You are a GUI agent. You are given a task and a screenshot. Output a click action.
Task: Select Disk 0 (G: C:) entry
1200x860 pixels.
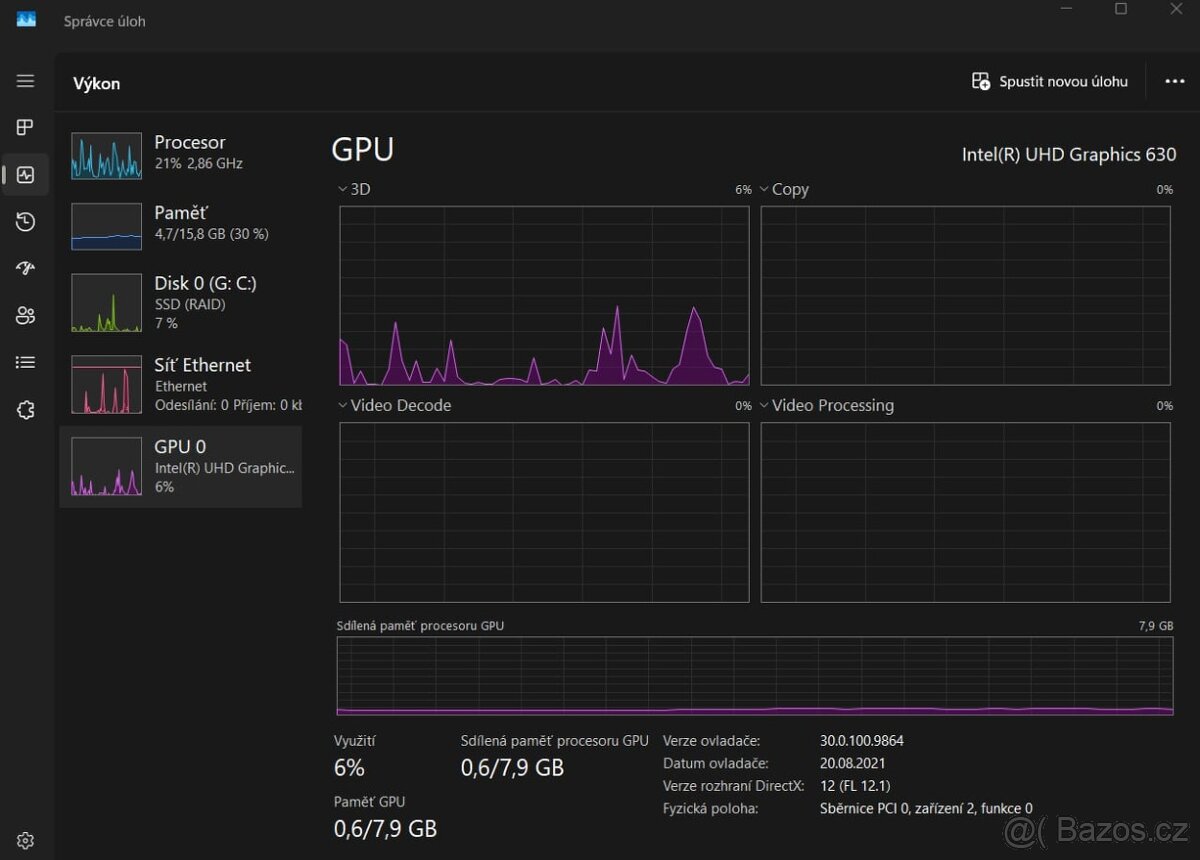point(180,301)
